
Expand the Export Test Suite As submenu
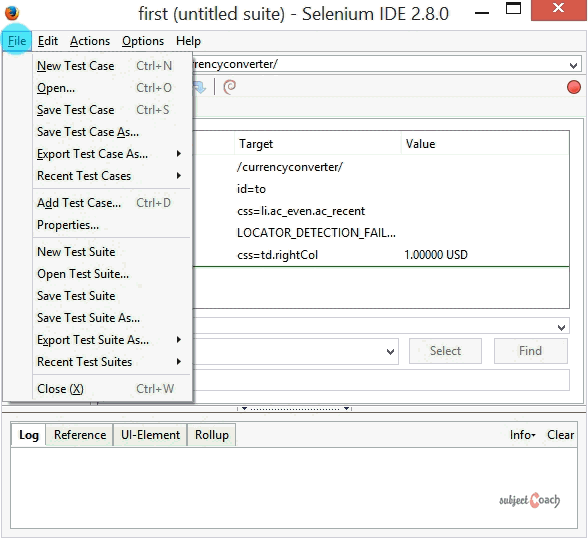tap(112, 340)
